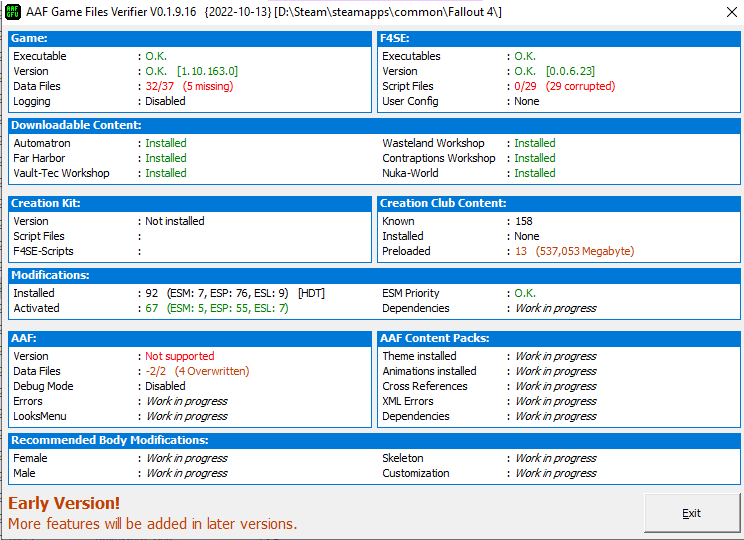
Task: Select the game version number 1.10.163.0
Action: tap(207, 72)
